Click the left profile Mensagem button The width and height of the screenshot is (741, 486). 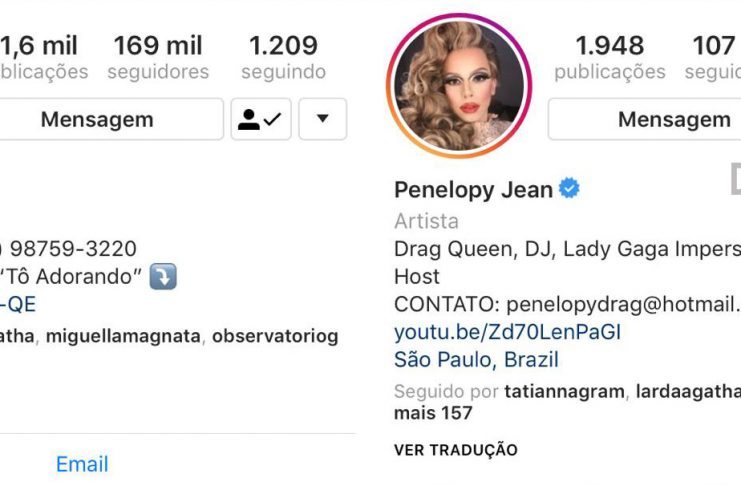point(97,119)
